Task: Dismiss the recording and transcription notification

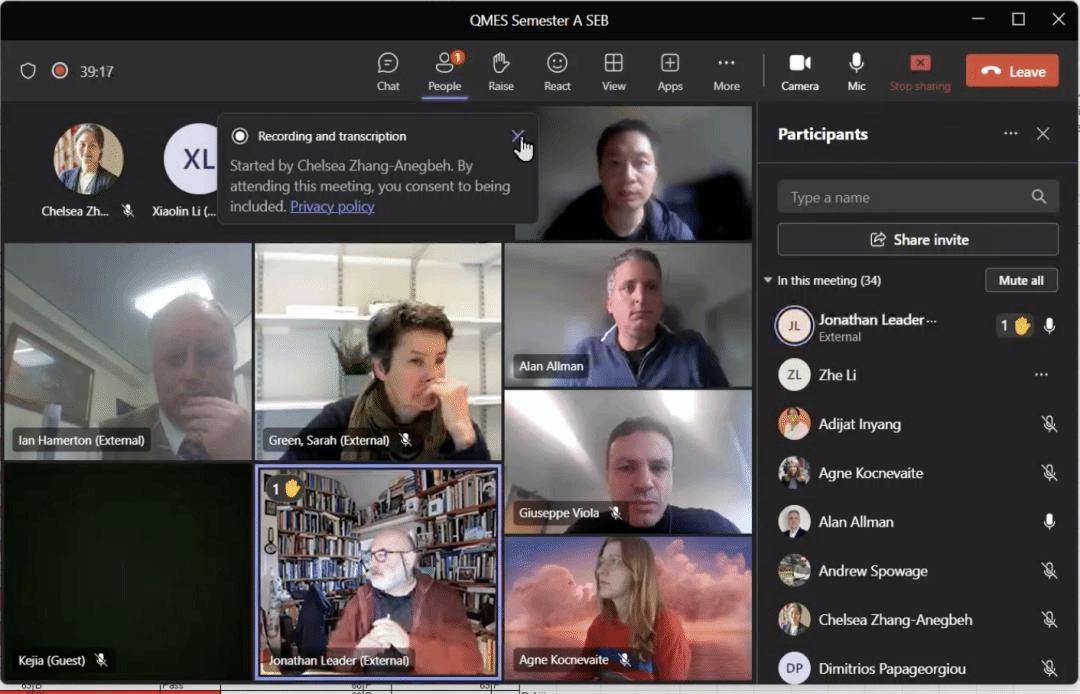Action: pos(517,136)
